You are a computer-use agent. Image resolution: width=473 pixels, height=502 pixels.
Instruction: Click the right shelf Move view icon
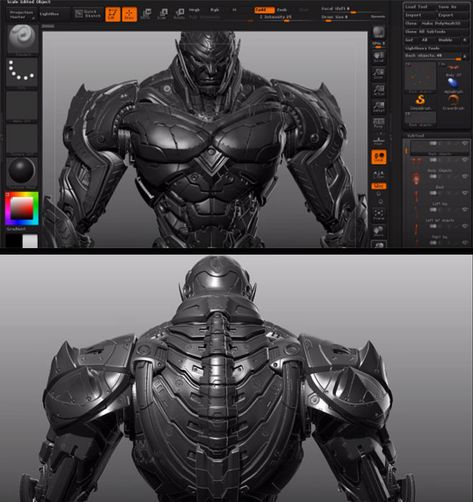pos(378,230)
